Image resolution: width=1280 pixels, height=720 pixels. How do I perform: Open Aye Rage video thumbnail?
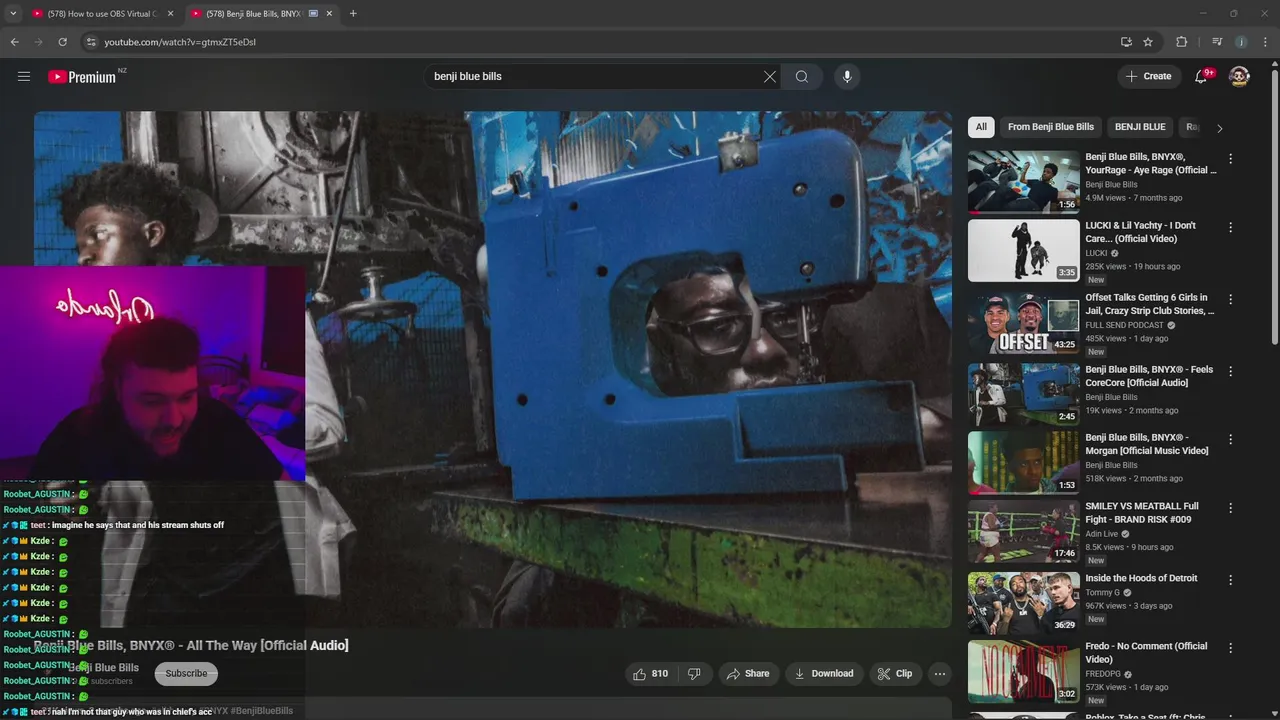click(x=1023, y=182)
